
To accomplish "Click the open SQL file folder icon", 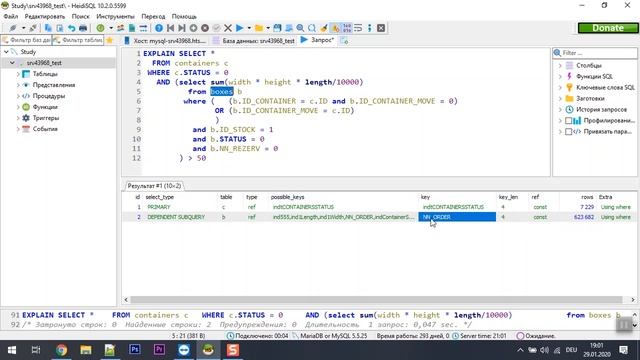I will pyautogui.click(x=259, y=28).
